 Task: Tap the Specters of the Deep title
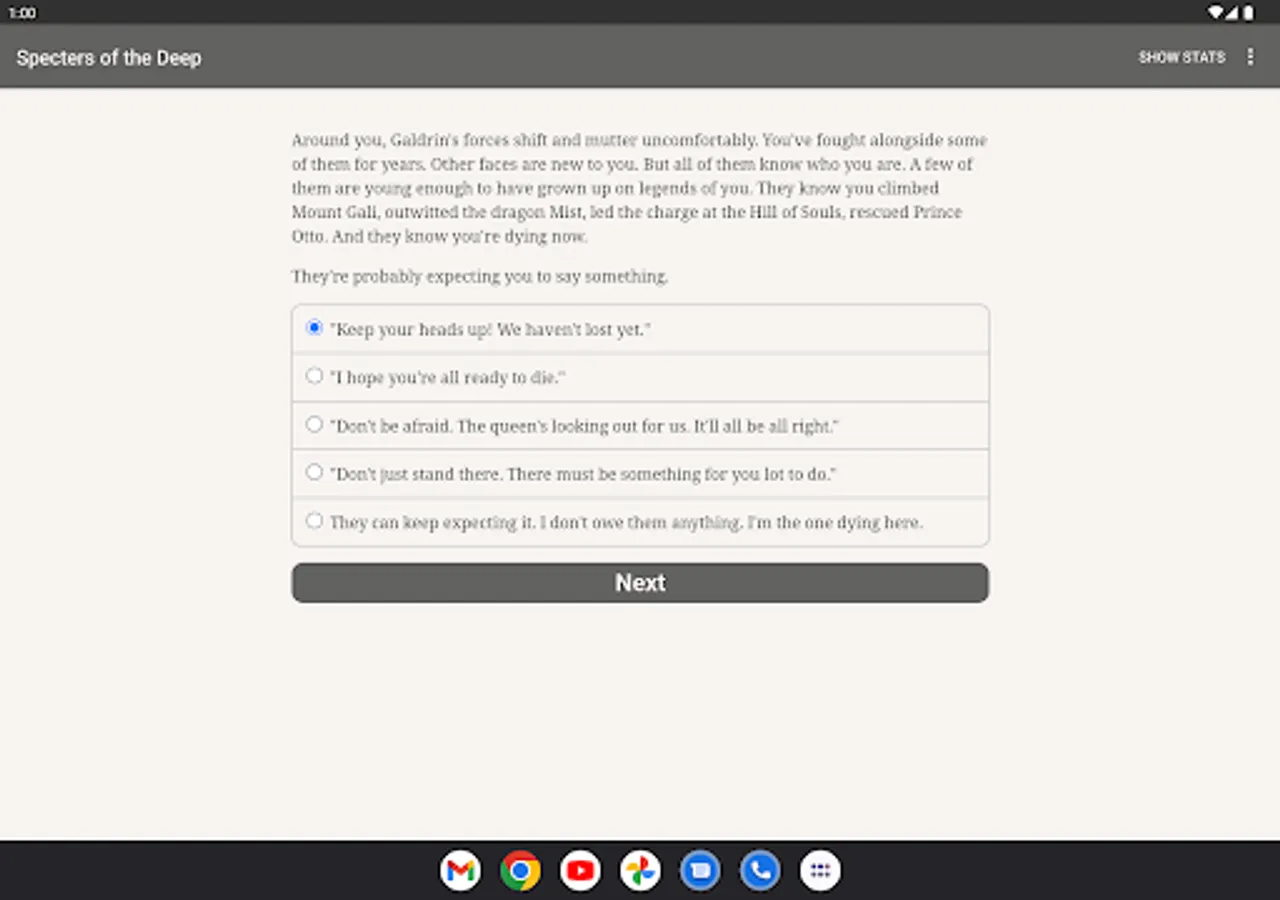108,57
